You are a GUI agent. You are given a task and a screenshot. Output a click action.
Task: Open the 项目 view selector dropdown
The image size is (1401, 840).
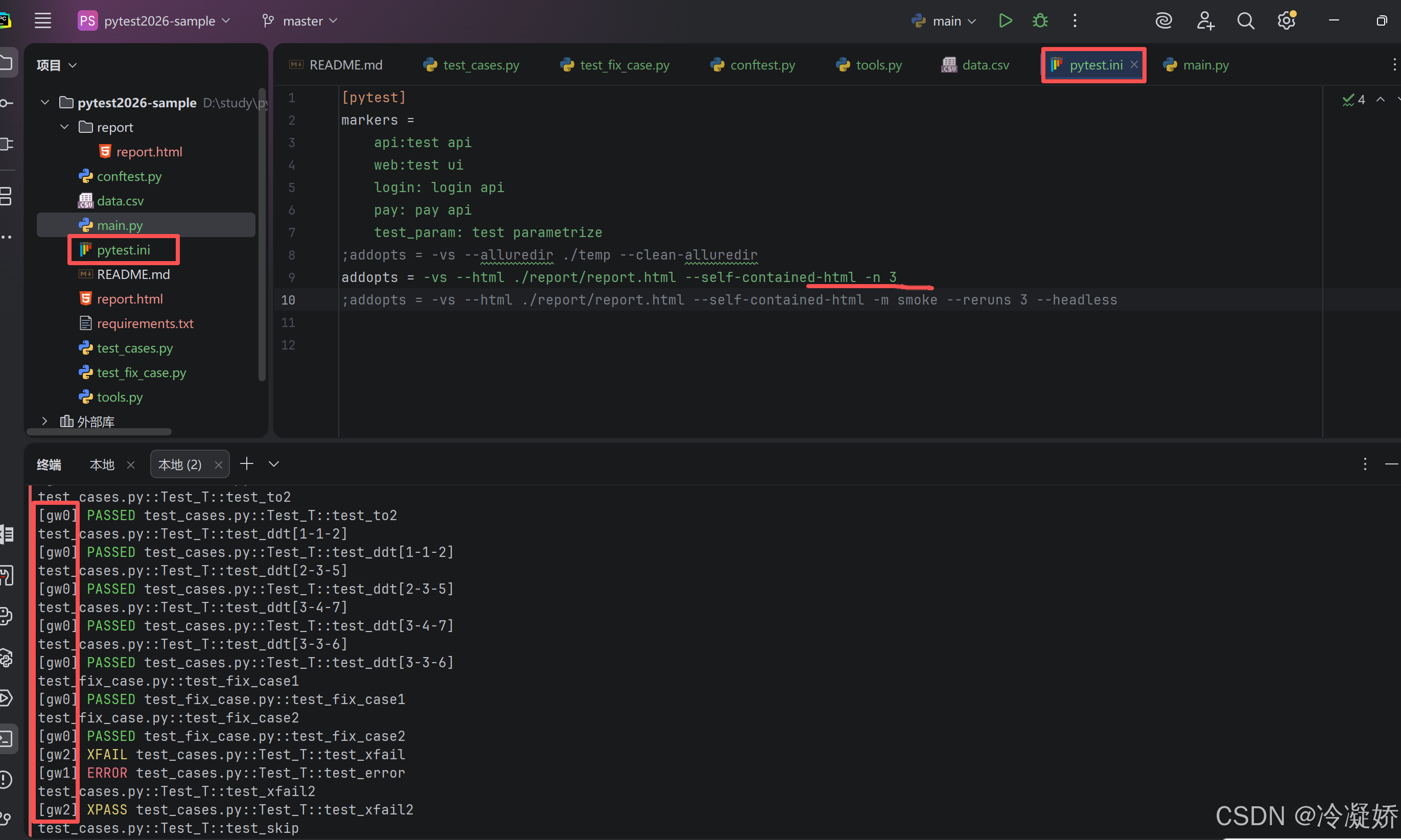tap(57, 65)
